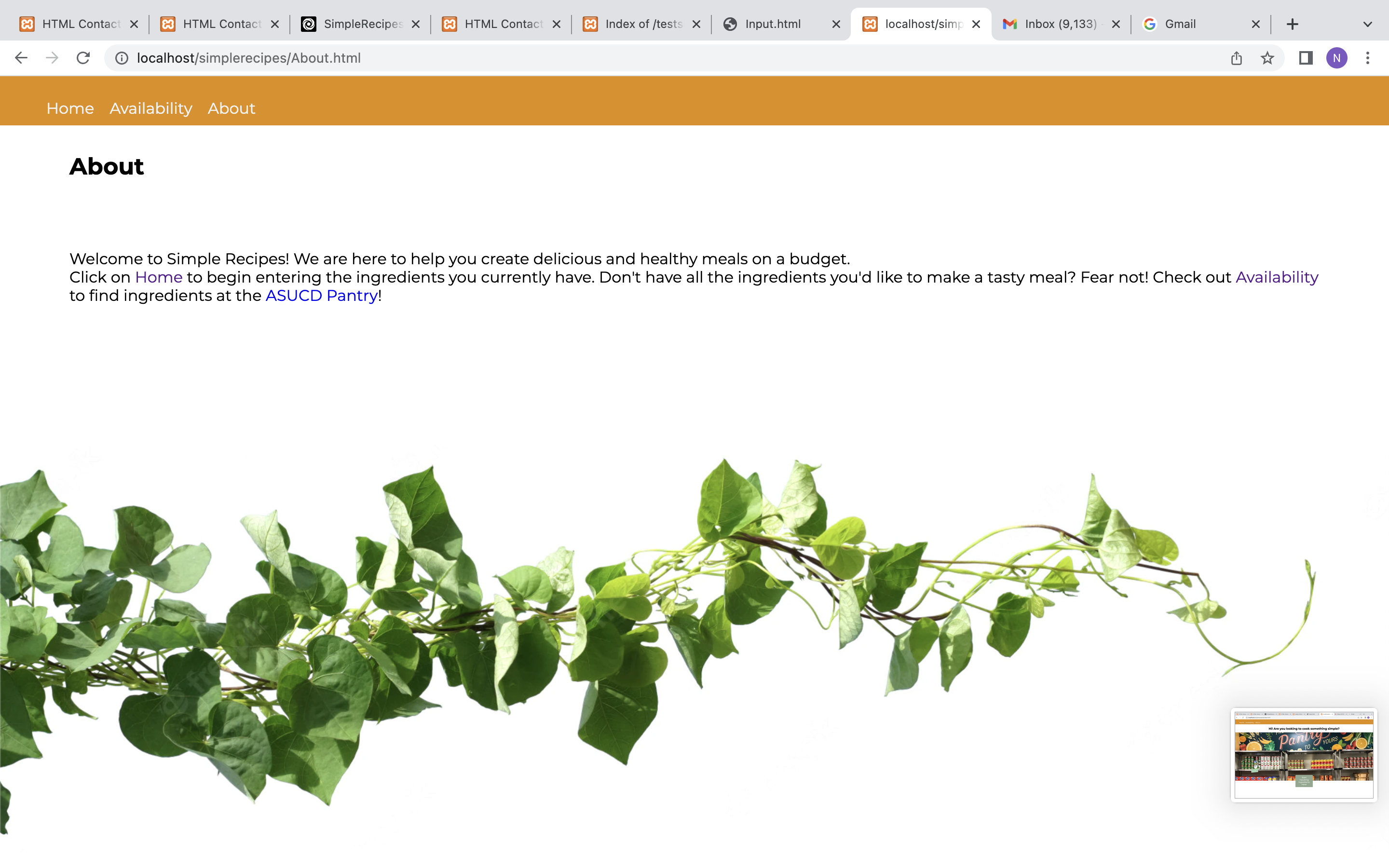Image resolution: width=1389 pixels, height=868 pixels.
Task: Bookmark this page with star icon
Action: click(x=1267, y=58)
